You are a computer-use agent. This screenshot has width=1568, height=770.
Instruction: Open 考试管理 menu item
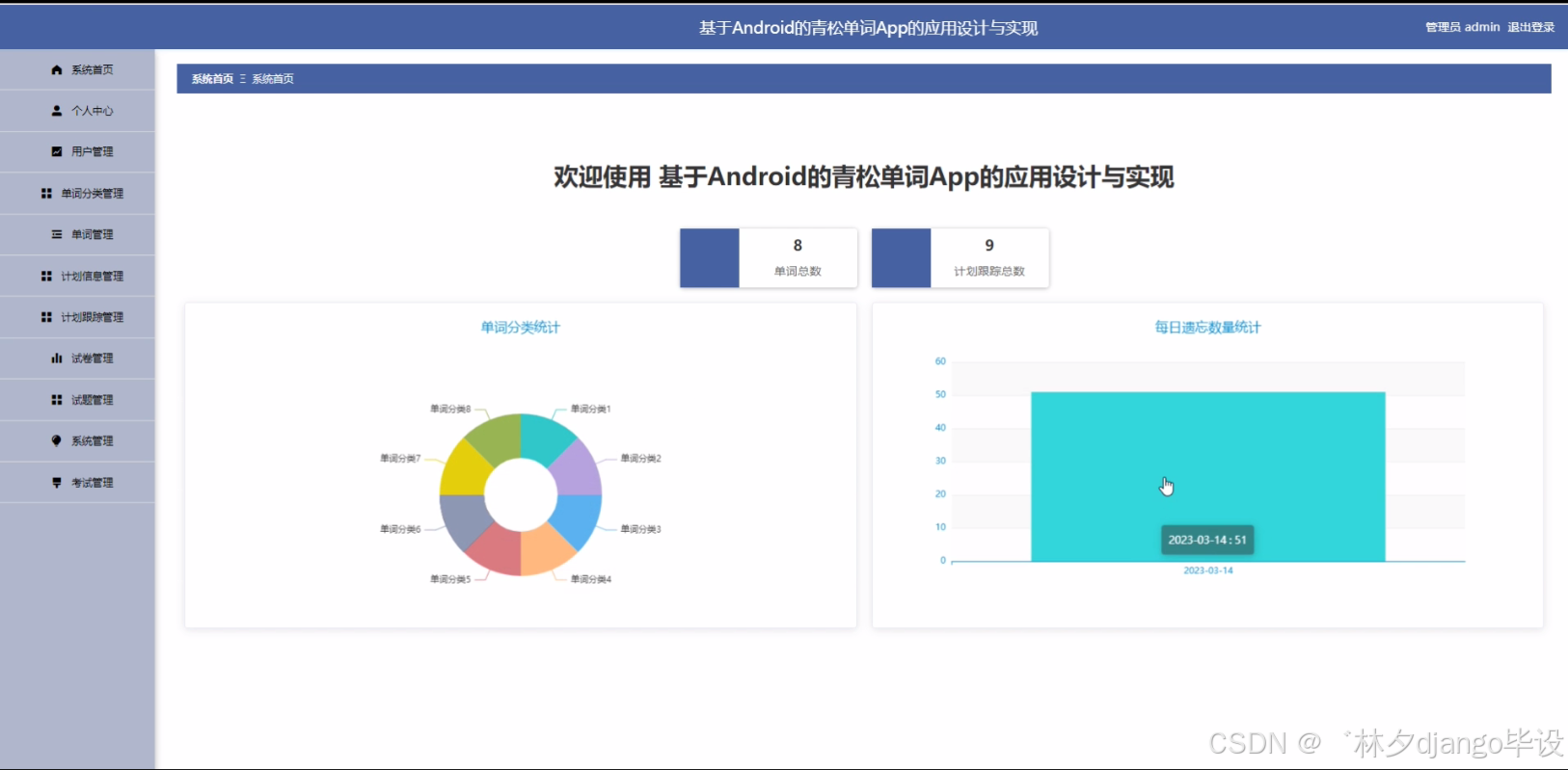[77, 483]
